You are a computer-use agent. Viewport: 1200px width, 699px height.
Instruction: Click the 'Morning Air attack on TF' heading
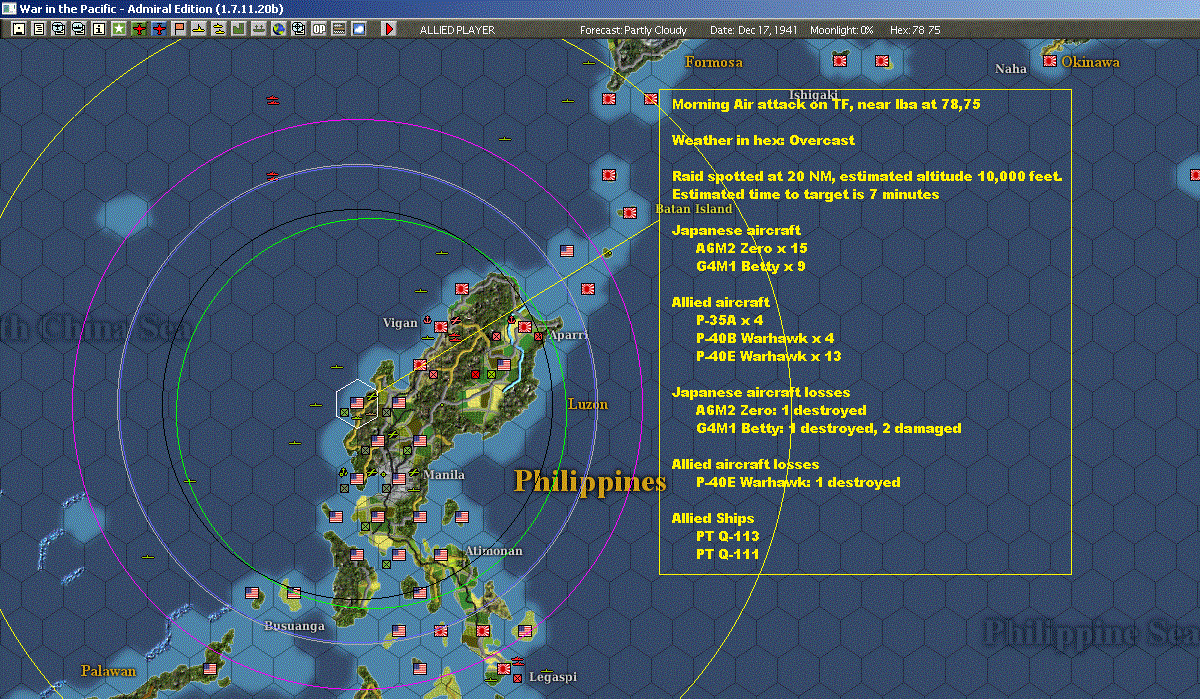point(826,104)
